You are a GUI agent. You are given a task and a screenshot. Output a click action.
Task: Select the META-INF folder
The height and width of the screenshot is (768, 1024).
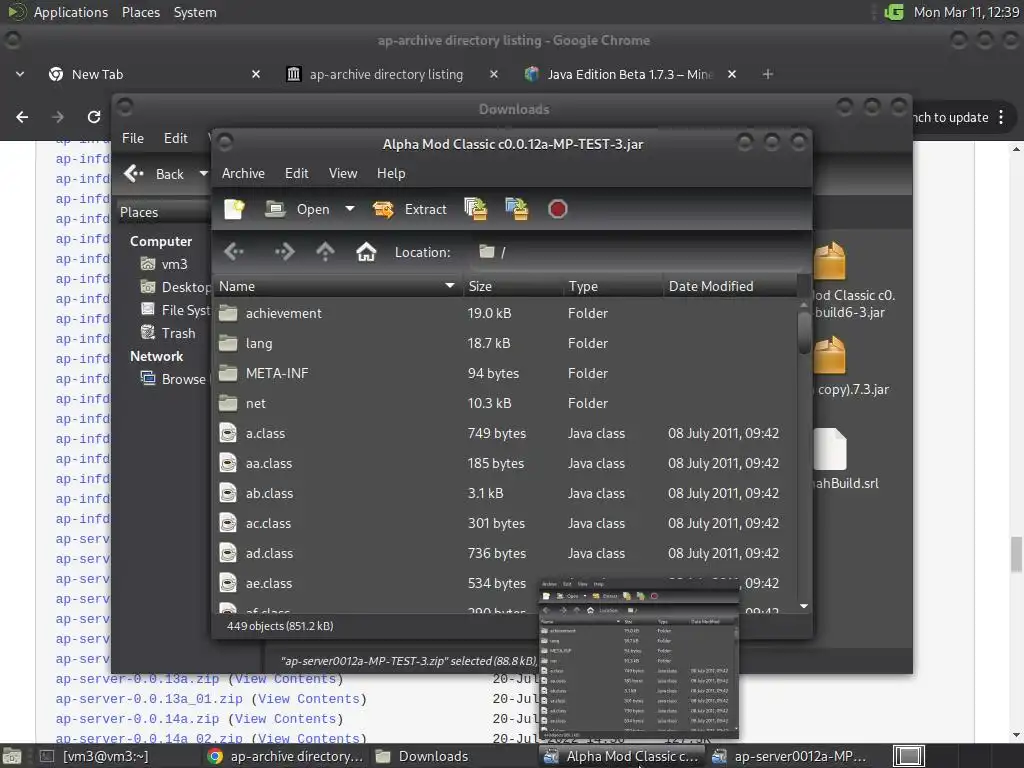coord(505,374)
